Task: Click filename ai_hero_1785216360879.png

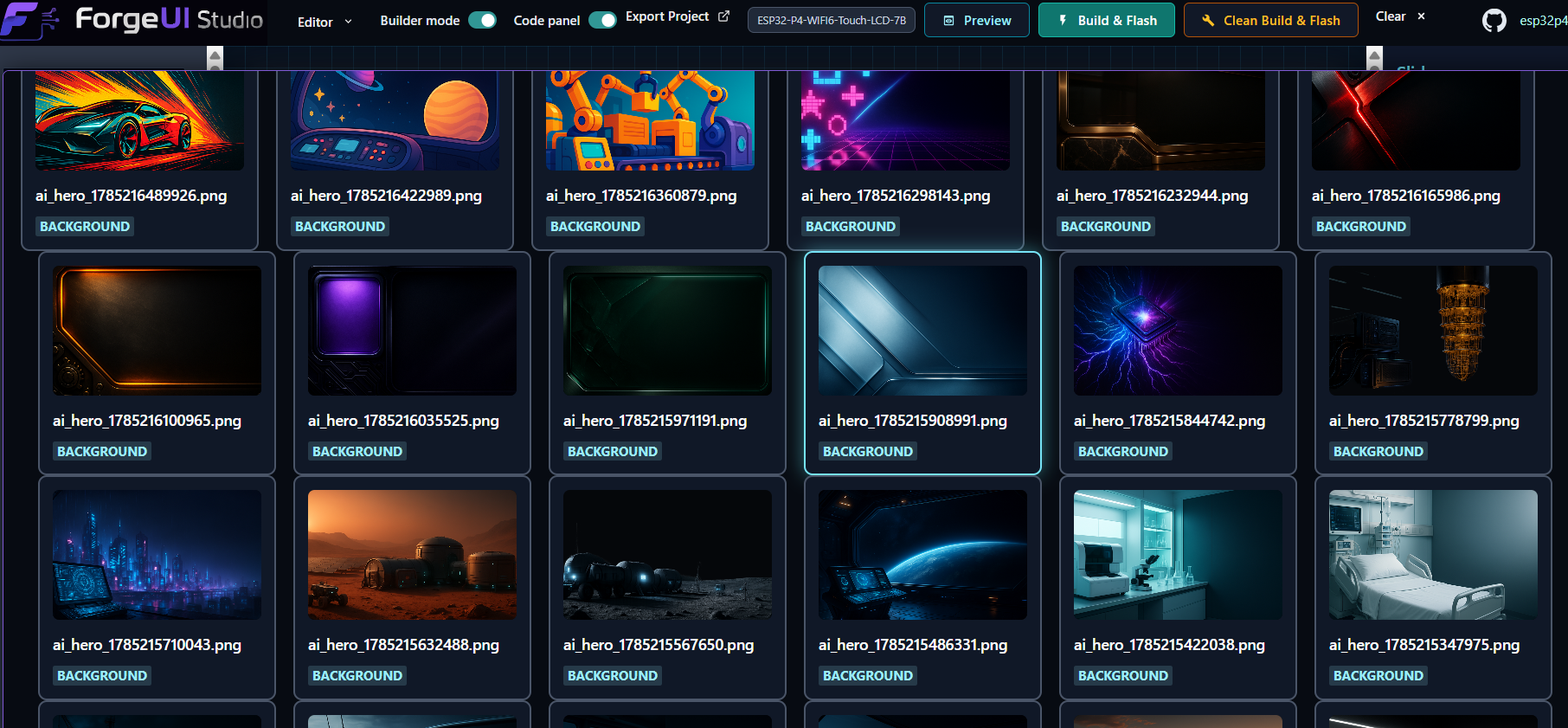Action: pos(641,196)
